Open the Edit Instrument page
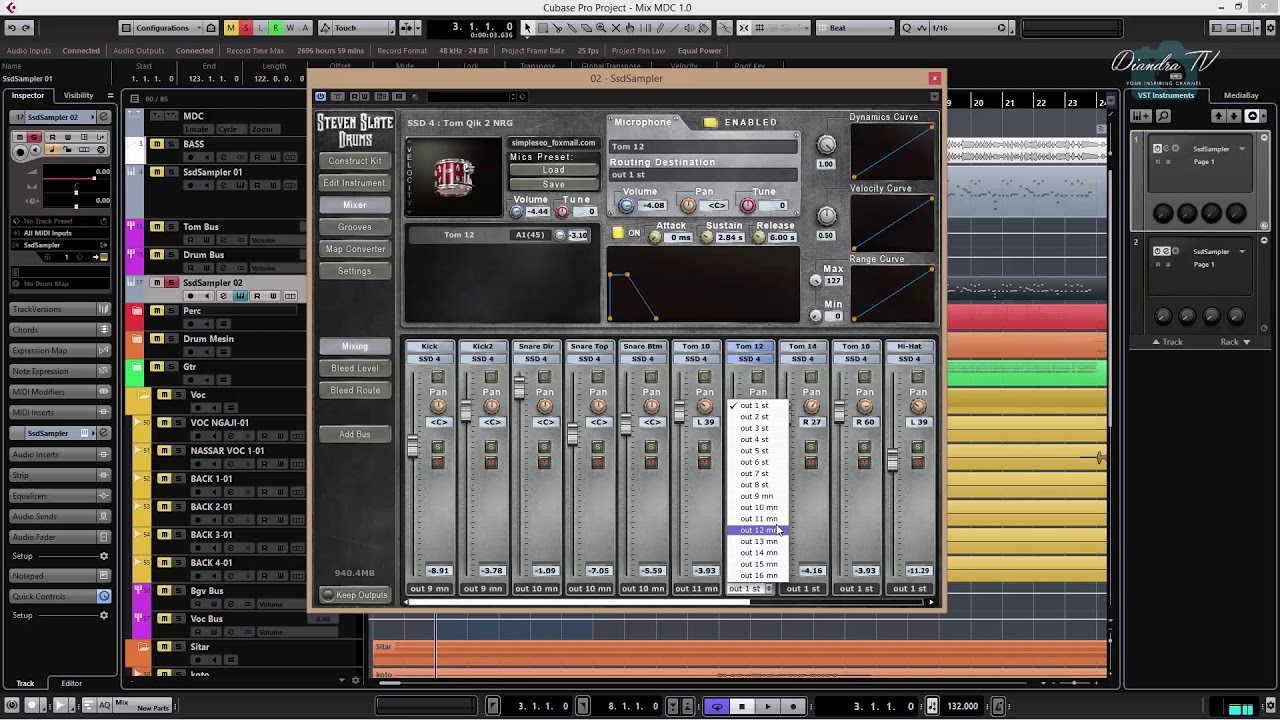The height and width of the screenshot is (720, 1280). coord(355,183)
